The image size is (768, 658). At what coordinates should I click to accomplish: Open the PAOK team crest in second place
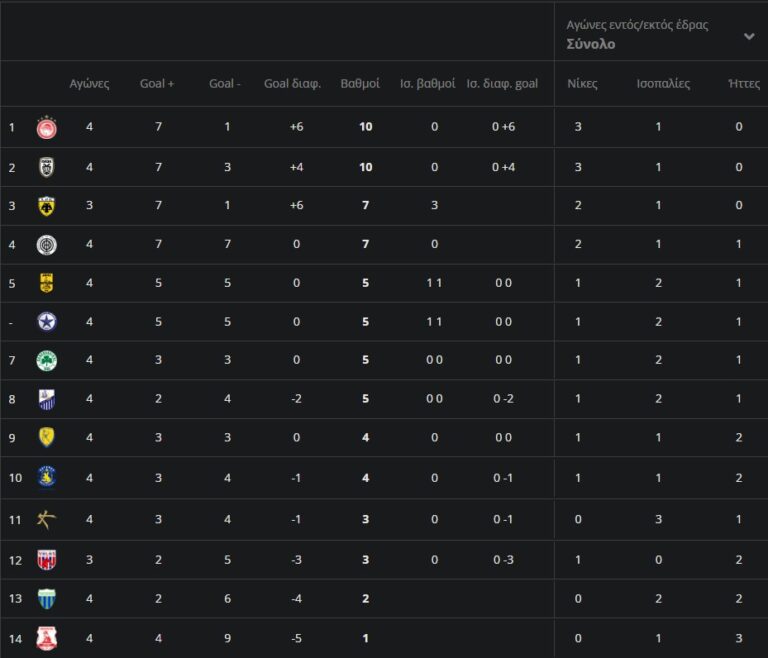[46, 167]
